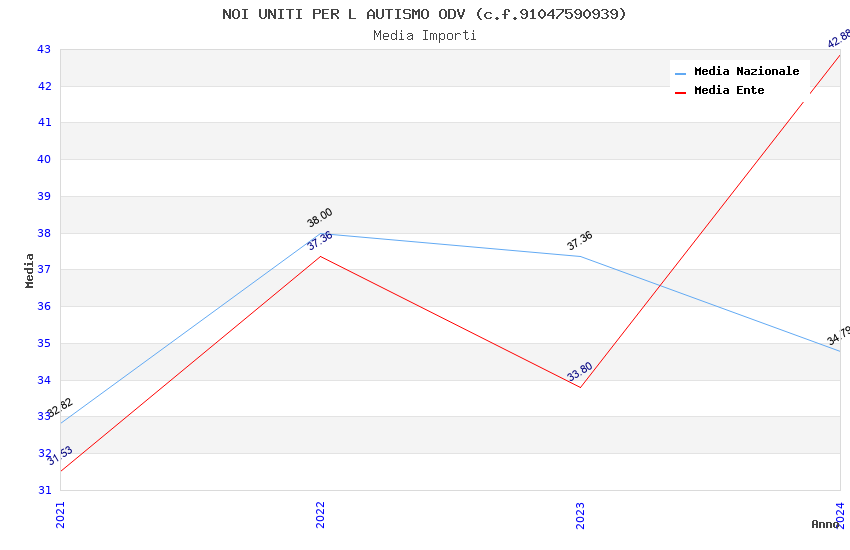The height and width of the screenshot is (550, 850).
Task: Click the 31.53 data label at 2021
Action: 60,456
